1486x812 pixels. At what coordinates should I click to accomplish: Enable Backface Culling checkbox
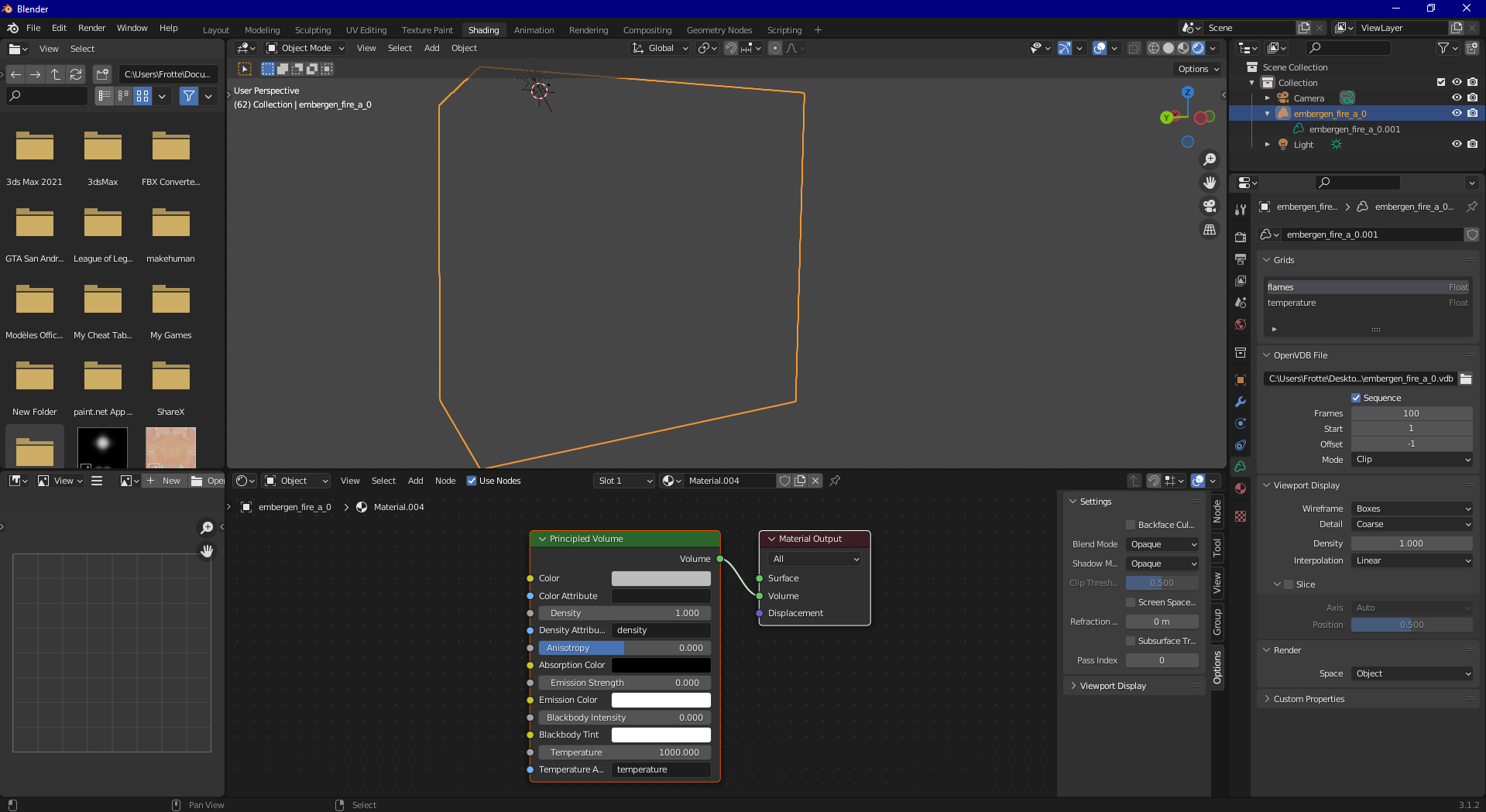pos(1131,525)
